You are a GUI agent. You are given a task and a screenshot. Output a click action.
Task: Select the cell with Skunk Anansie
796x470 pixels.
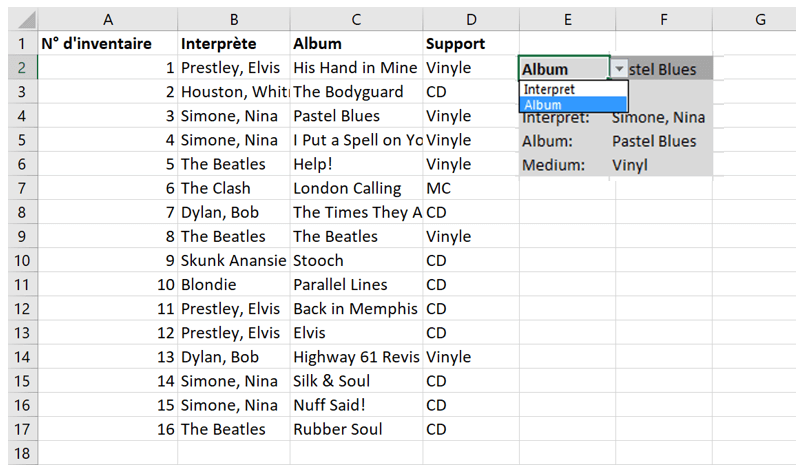[x=234, y=260]
